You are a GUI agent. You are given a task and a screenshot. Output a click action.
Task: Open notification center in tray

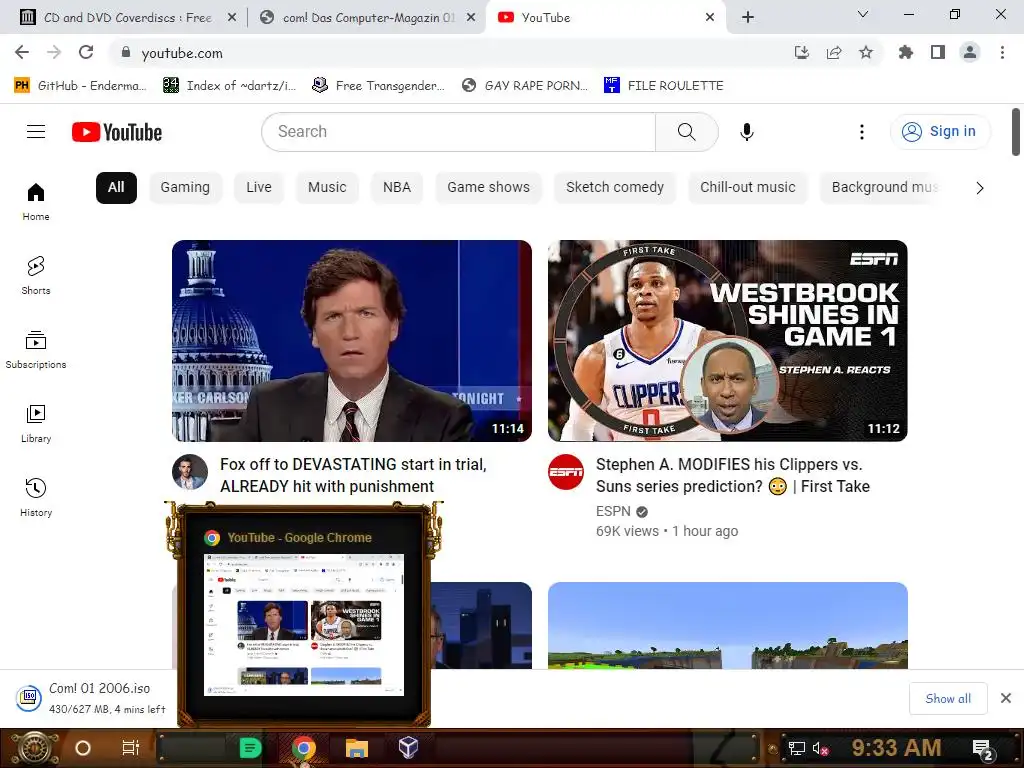coord(983,748)
